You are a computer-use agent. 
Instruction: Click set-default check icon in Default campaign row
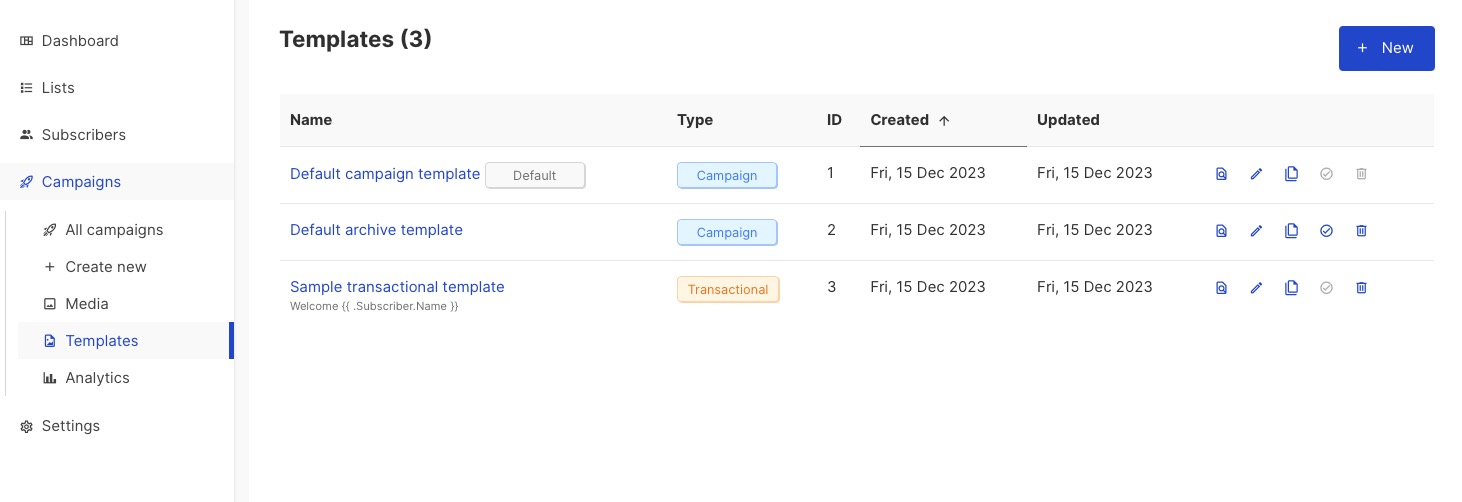(1326, 174)
